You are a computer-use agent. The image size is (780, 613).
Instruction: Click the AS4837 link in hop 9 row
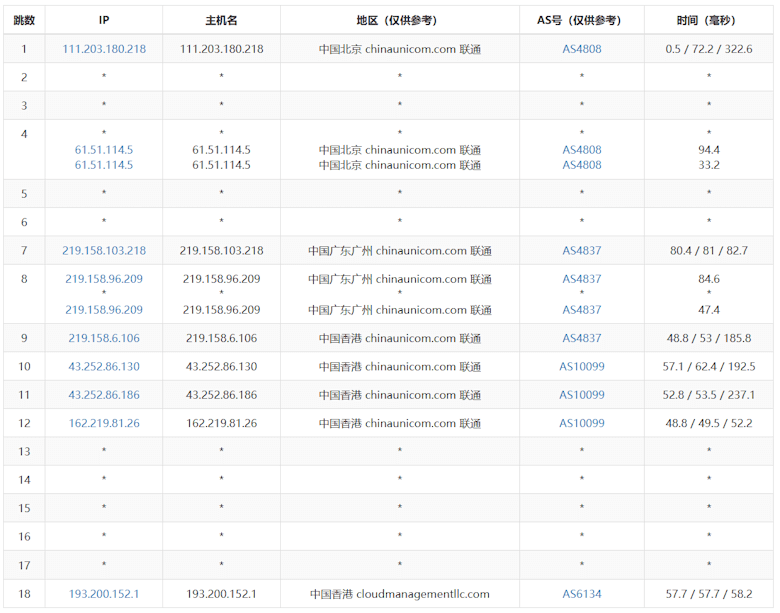[582, 338]
